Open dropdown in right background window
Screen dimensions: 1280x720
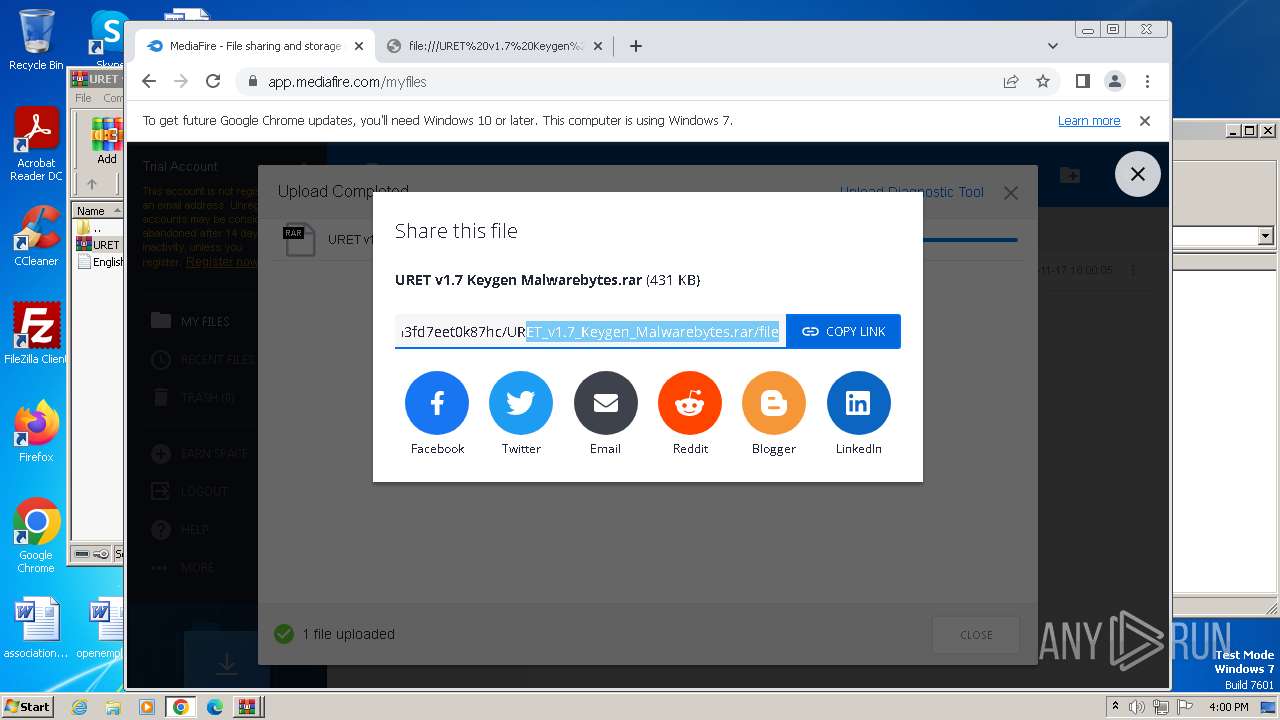[1265, 236]
